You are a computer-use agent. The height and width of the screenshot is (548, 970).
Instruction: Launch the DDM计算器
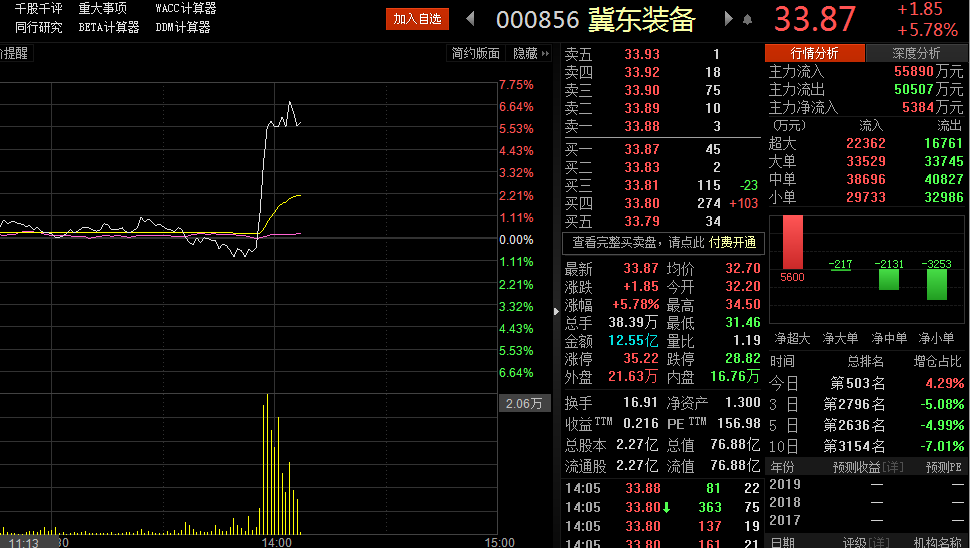point(183,28)
